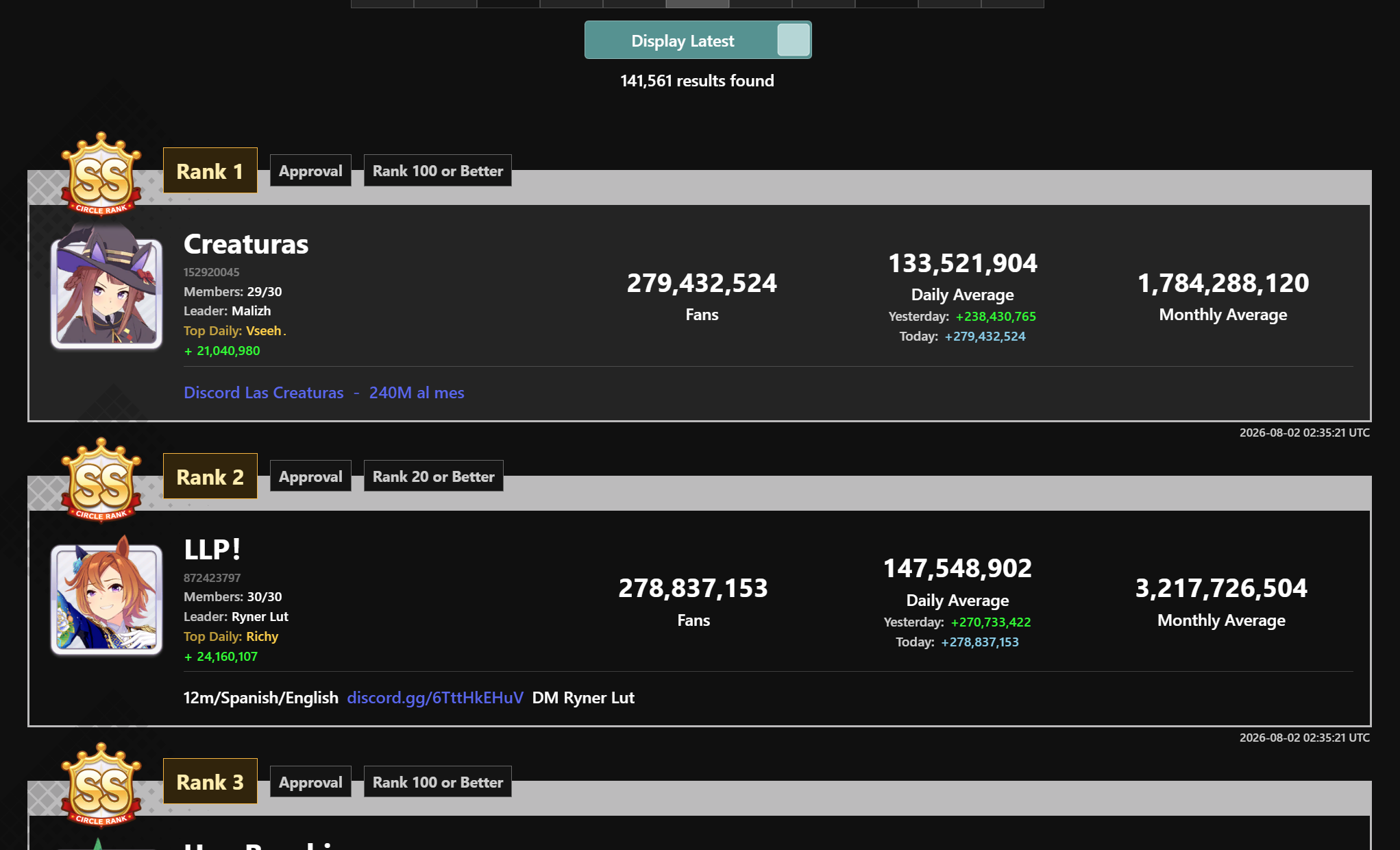Click the 133,521,904 Daily Average value
This screenshot has height=850, width=1400.
pyautogui.click(x=963, y=263)
